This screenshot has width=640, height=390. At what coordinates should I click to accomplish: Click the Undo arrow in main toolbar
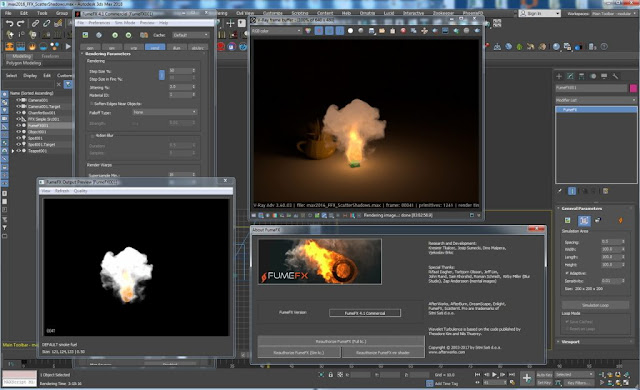click(x=9, y=24)
